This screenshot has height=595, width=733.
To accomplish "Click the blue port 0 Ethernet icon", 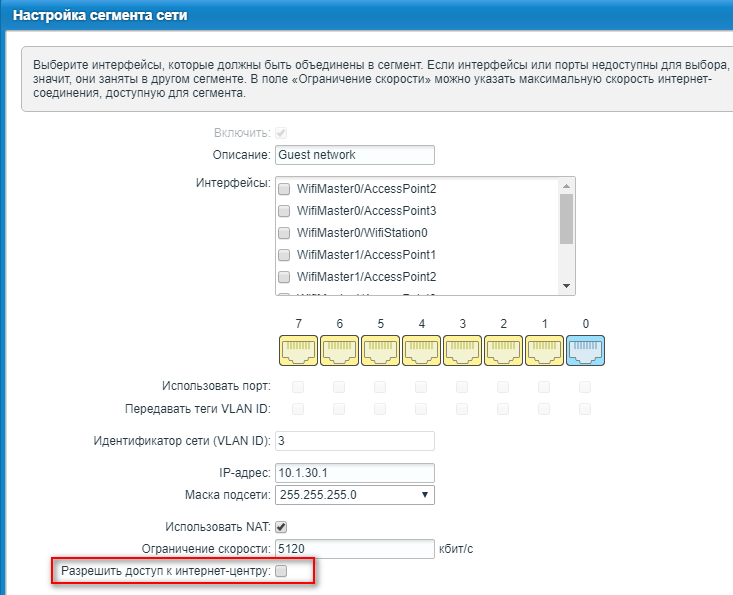I will point(585,350).
